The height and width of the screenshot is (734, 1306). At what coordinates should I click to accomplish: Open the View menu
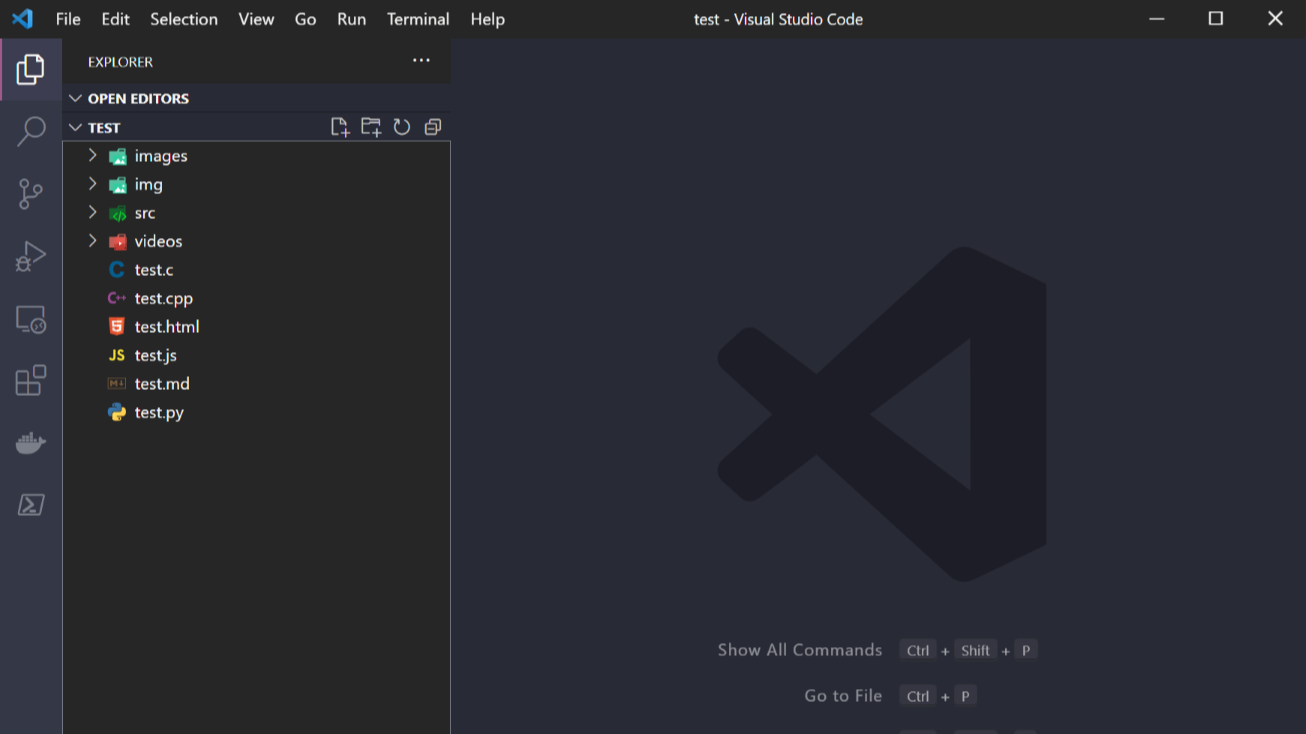256,19
